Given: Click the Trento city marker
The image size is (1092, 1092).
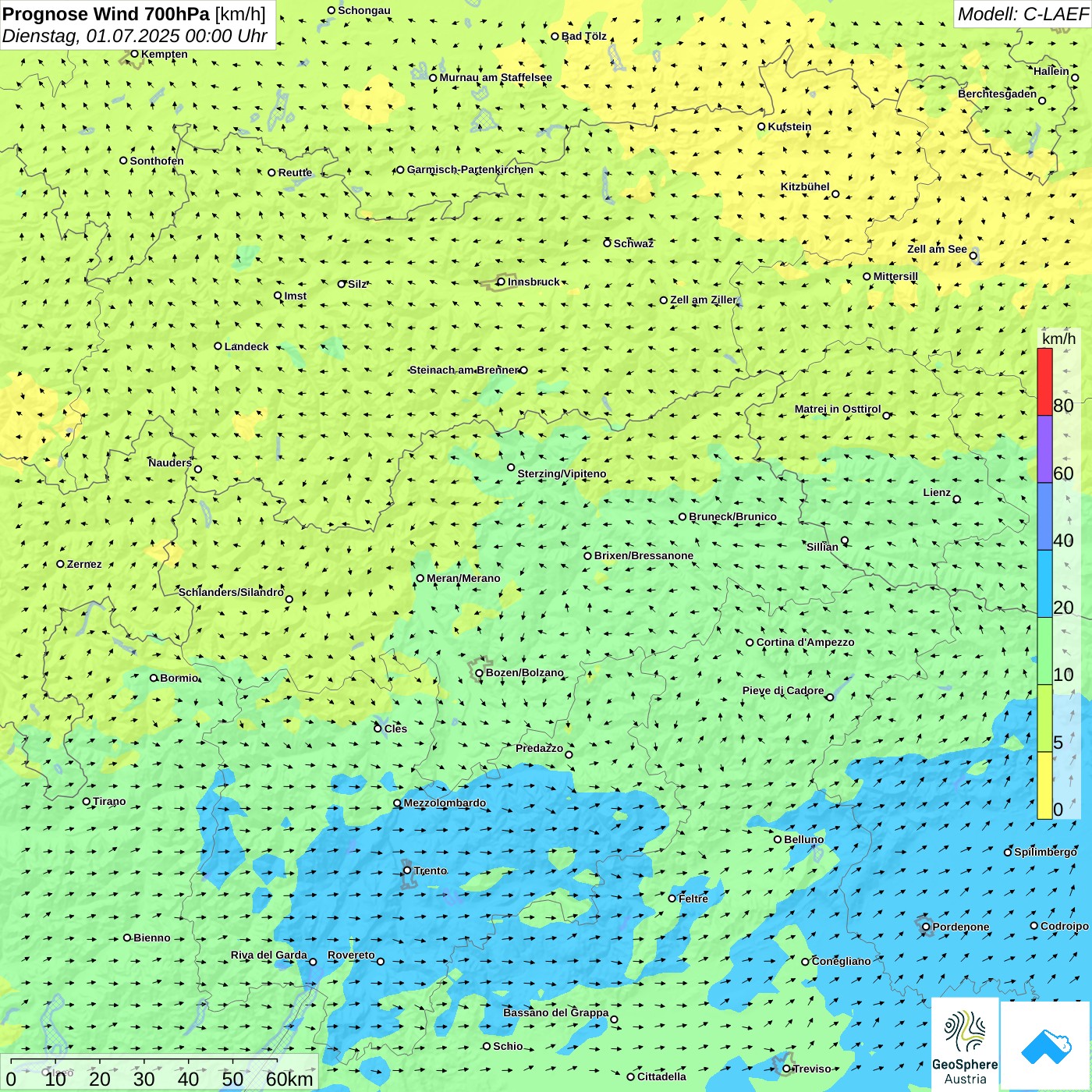Looking at the screenshot, I should coord(407,870).
